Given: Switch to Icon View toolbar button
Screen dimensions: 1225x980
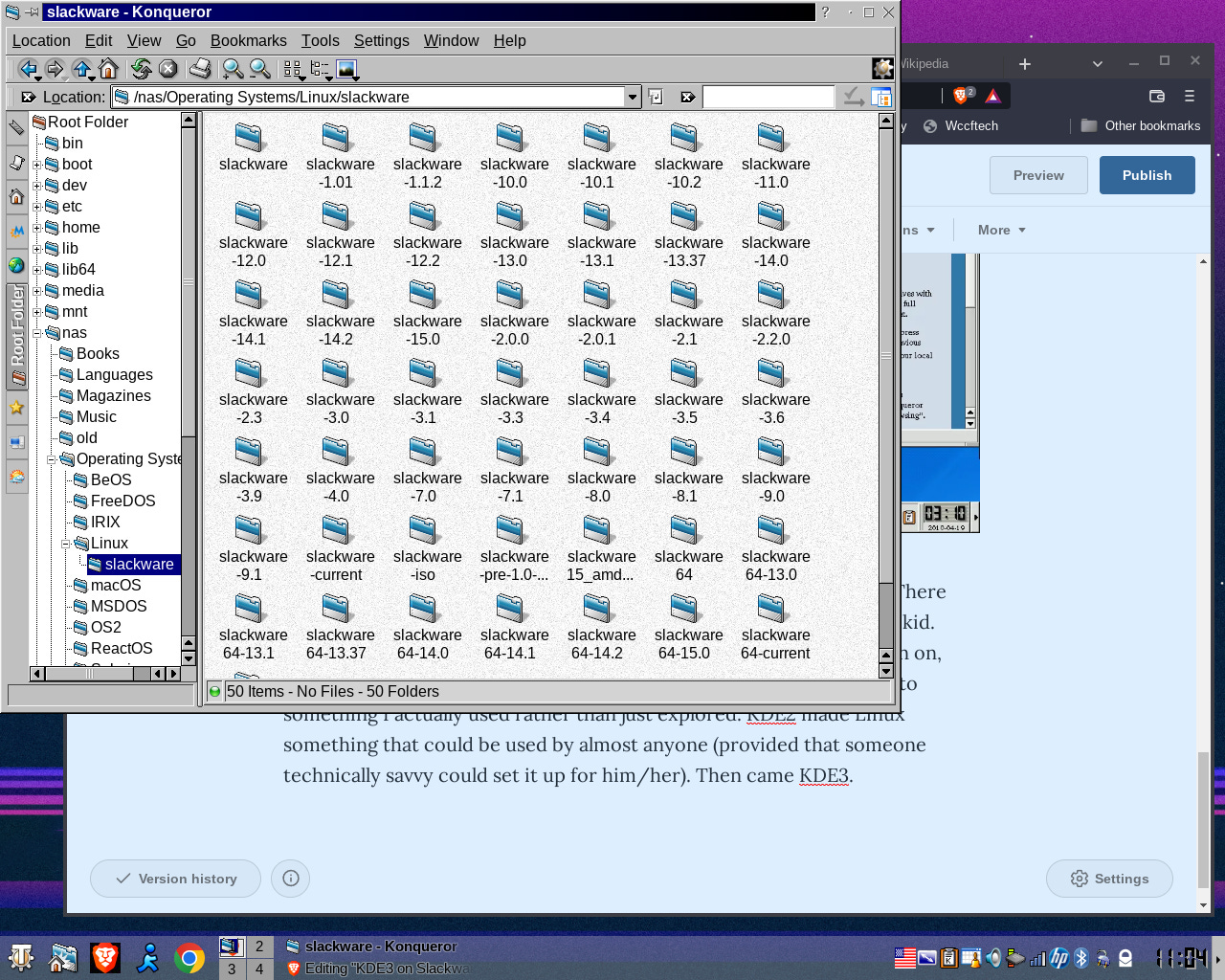Looking at the screenshot, I should pyautogui.click(x=293, y=69).
